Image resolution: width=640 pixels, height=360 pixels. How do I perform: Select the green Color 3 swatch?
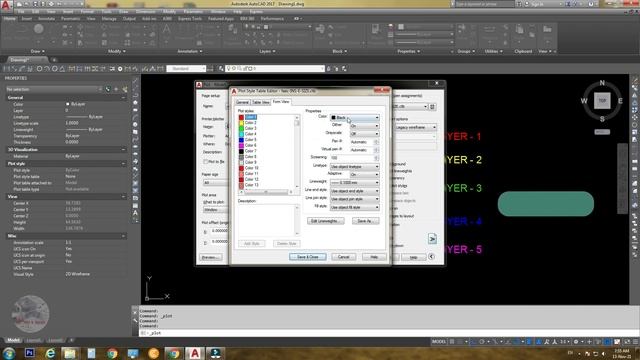click(241, 129)
